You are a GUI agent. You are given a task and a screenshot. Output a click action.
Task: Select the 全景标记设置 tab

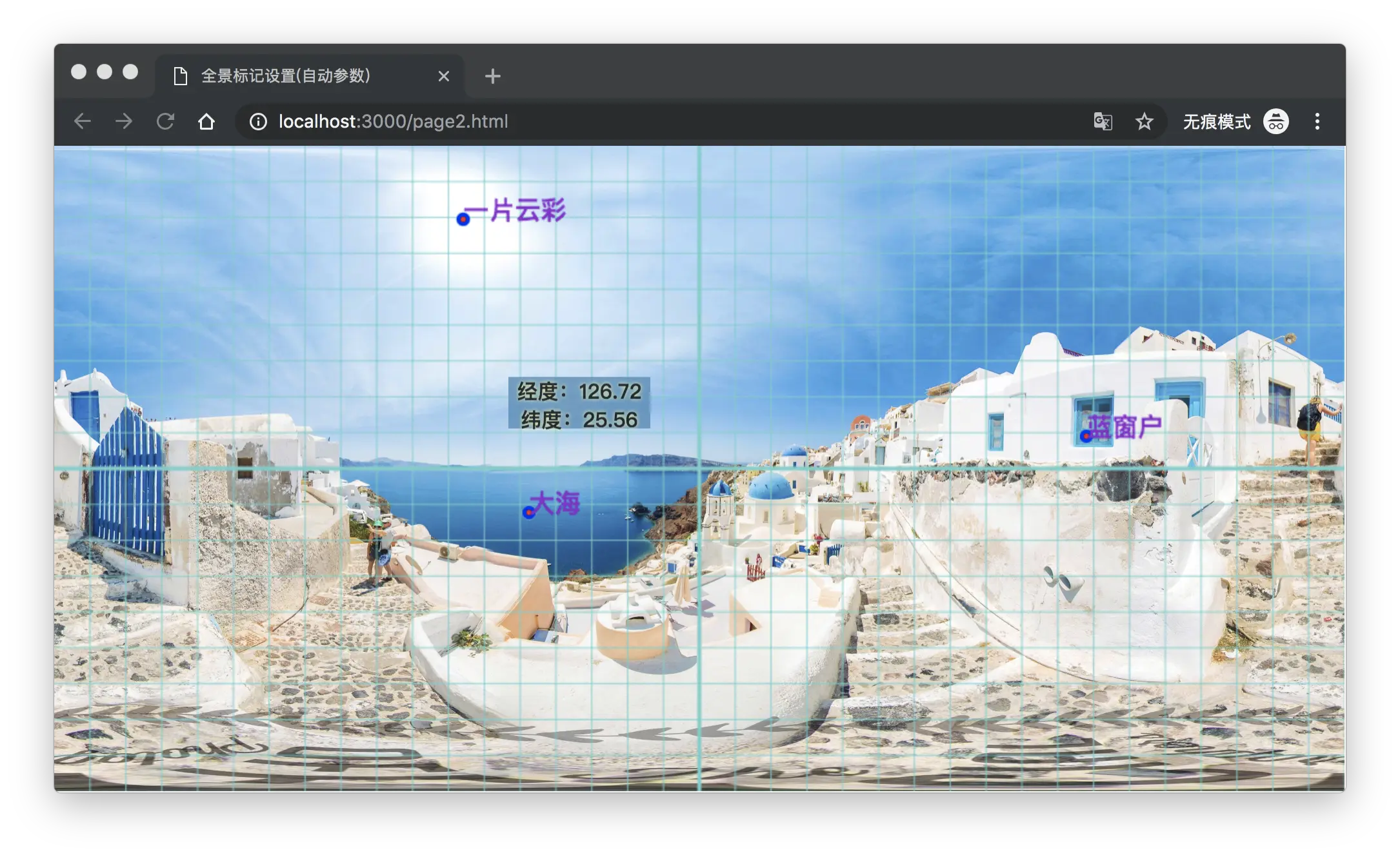tap(285, 76)
